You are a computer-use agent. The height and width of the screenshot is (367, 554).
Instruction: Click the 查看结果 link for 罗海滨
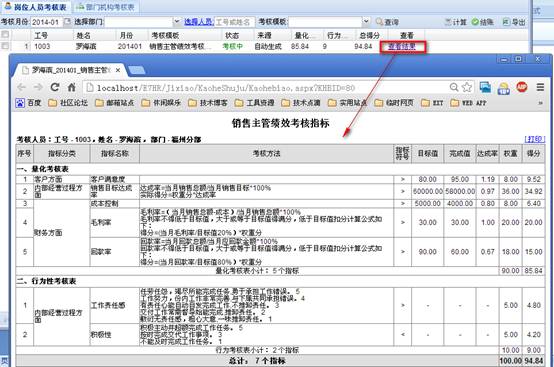[x=402, y=47]
